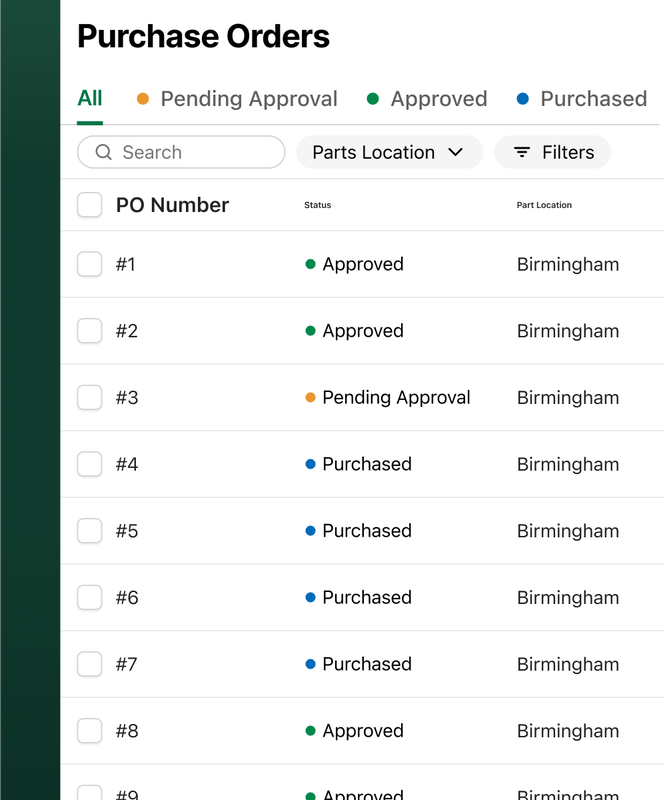The width and height of the screenshot is (667, 800).
Task: Sort by PO Number column header
Action: click(x=172, y=205)
